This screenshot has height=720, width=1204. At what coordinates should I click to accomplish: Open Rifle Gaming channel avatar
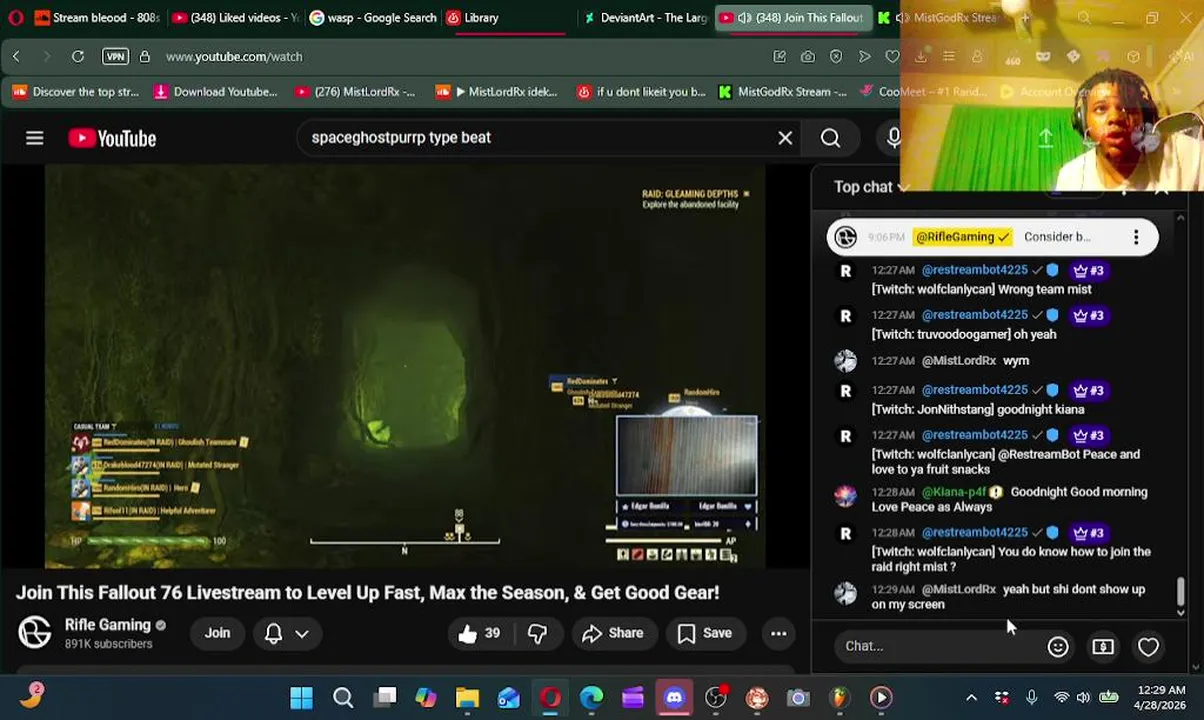point(35,632)
